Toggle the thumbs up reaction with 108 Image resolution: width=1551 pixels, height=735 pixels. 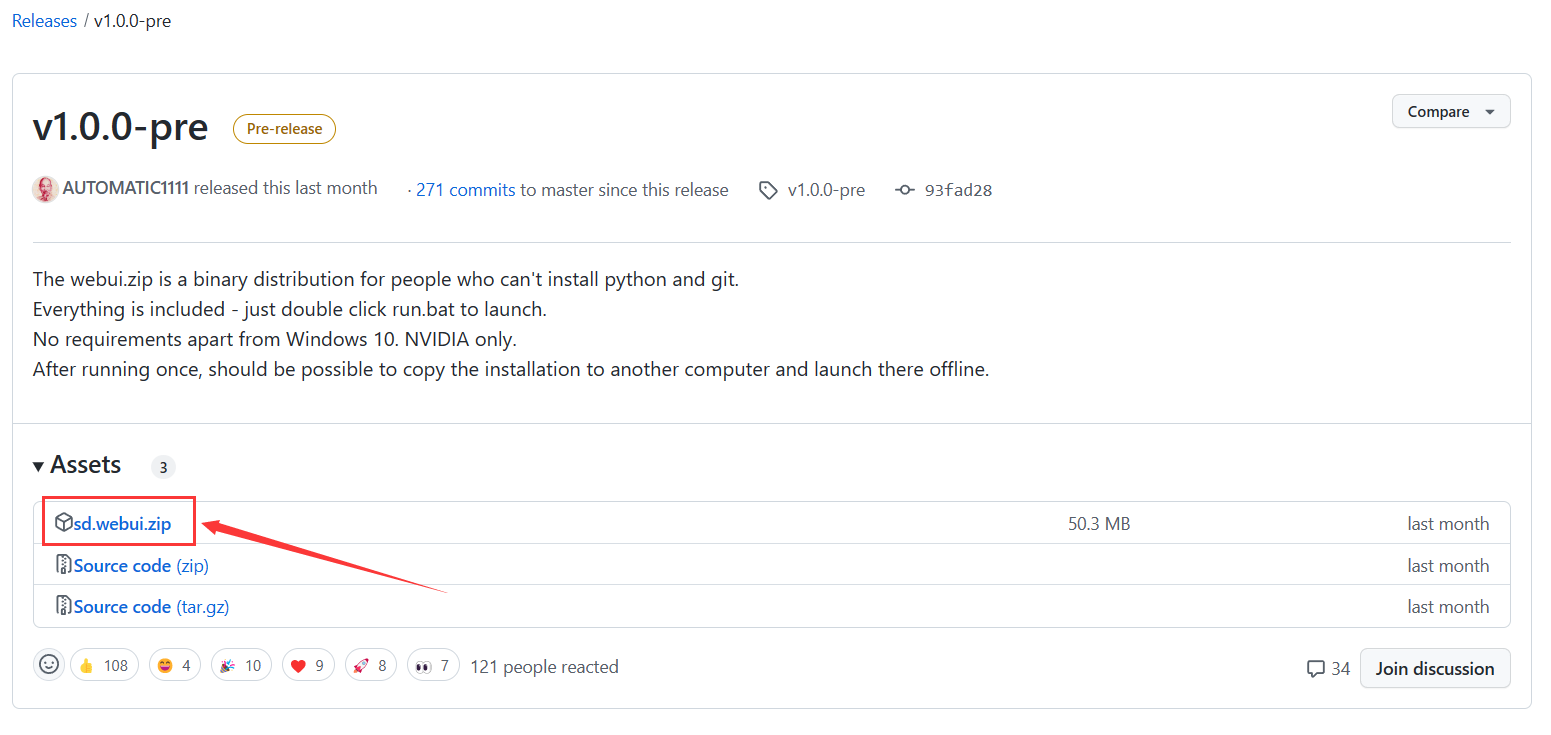[x=105, y=665]
